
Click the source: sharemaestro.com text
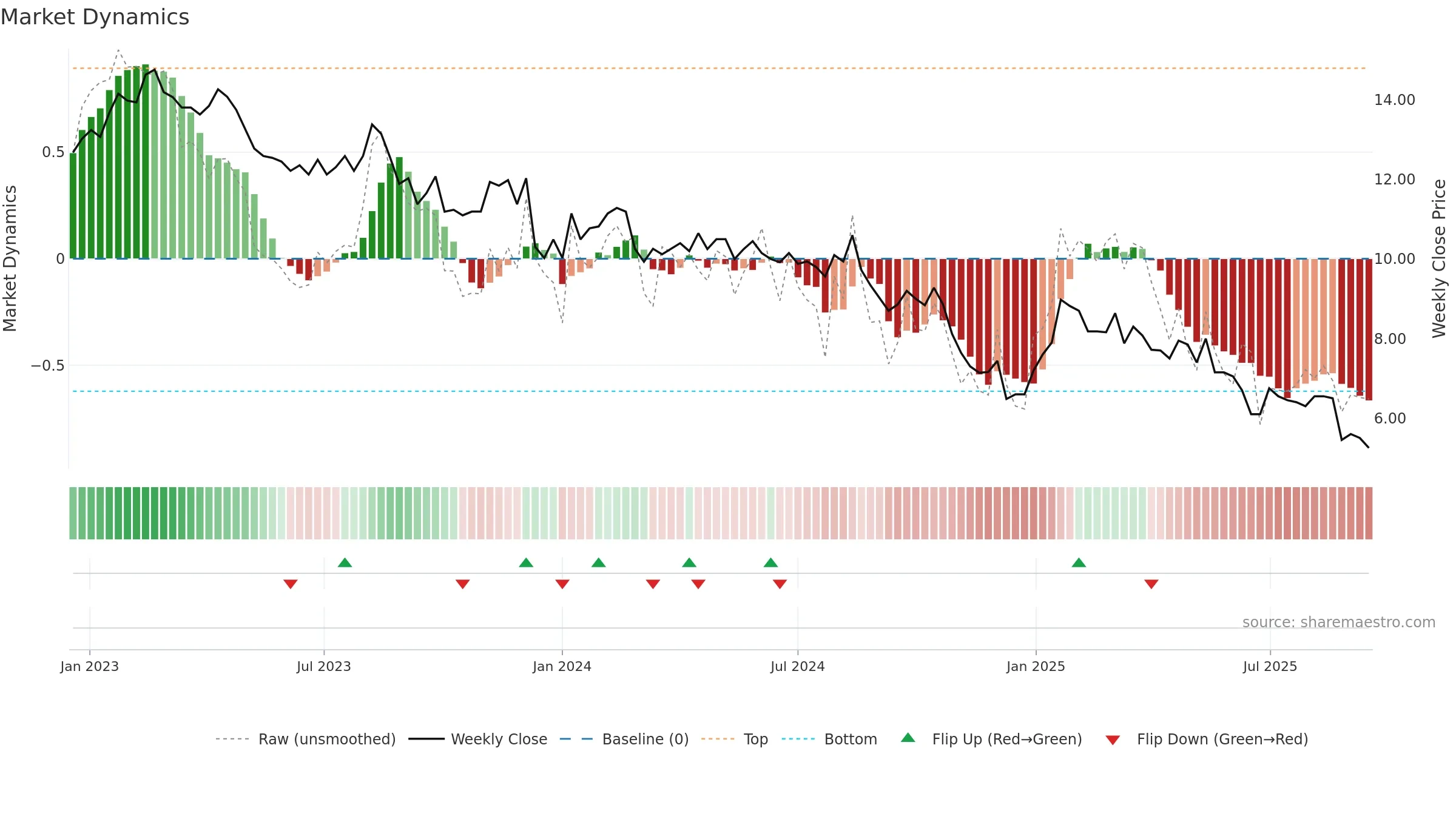(x=1339, y=622)
